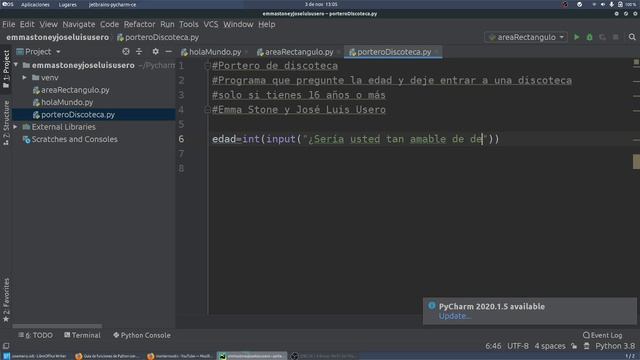Image resolution: width=640 pixels, height=360 pixels.
Task: Run the areaRectangulo configuration
Action: click(576, 37)
